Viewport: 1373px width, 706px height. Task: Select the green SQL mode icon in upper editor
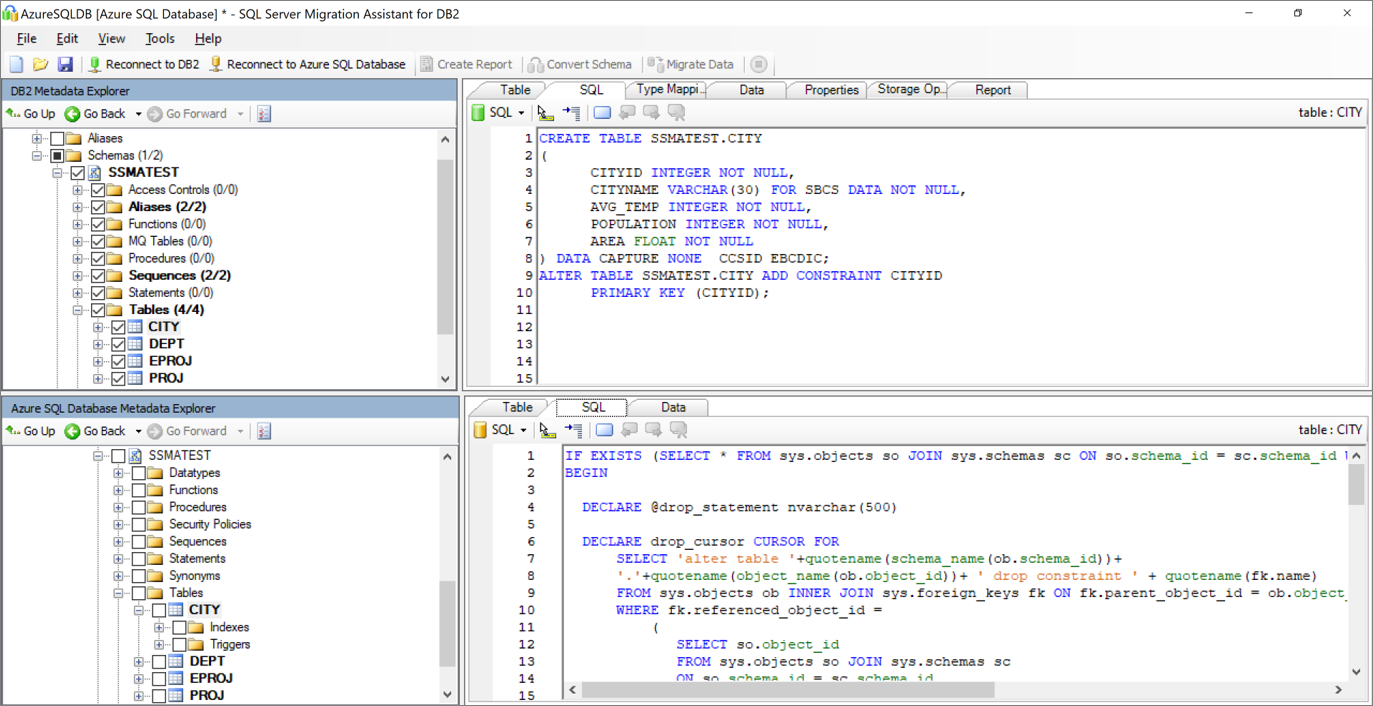click(478, 112)
